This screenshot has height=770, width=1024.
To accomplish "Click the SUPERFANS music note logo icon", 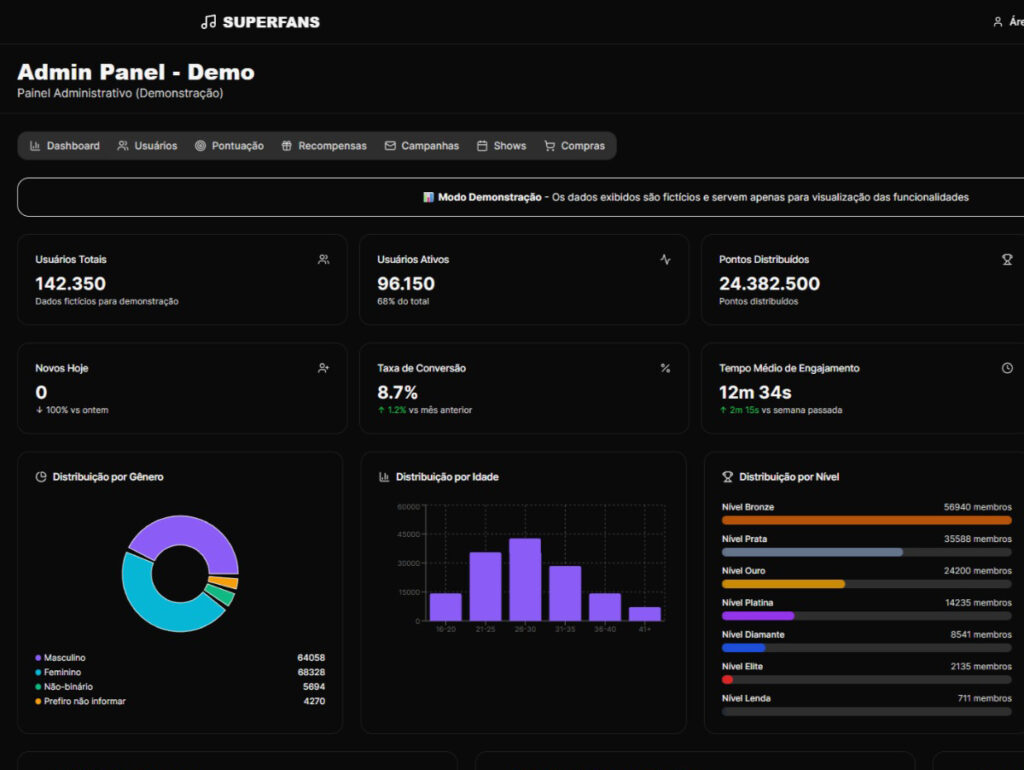I will [x=208, y=22].
